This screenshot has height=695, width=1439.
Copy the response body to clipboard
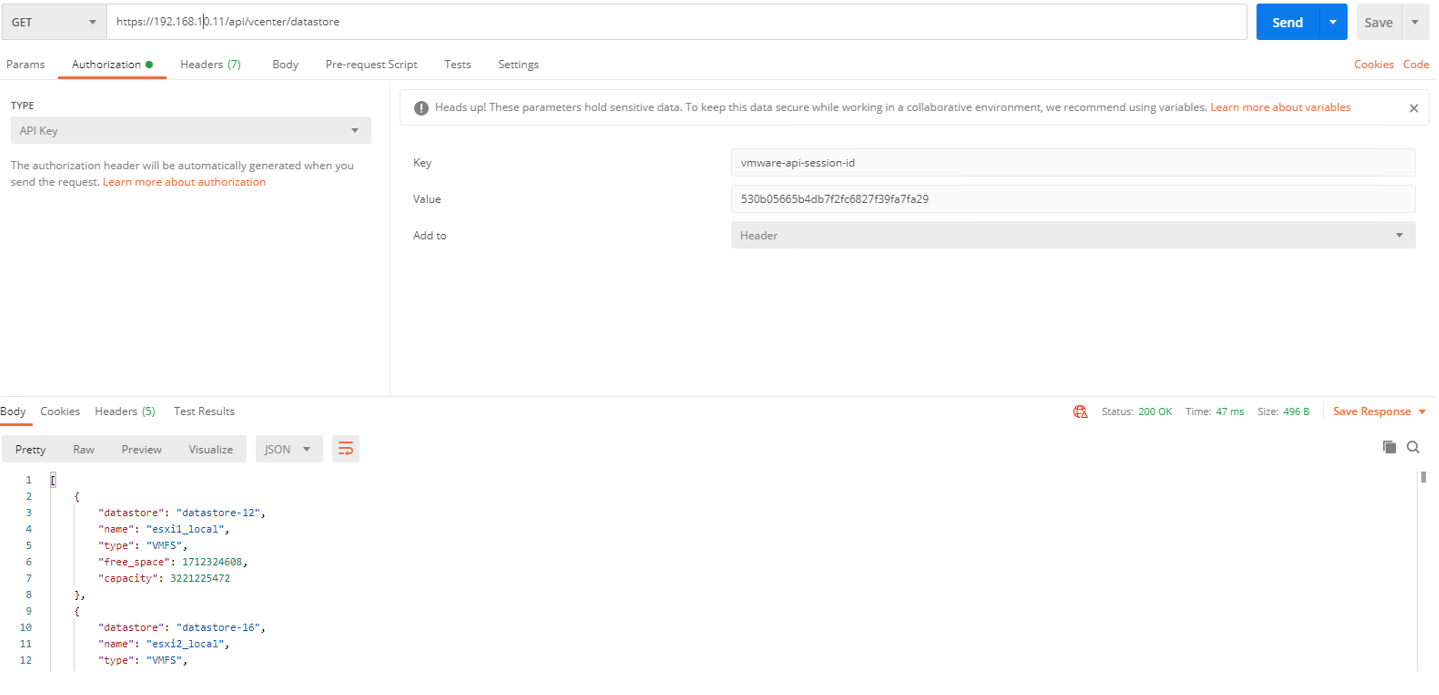pos(1389,447)
